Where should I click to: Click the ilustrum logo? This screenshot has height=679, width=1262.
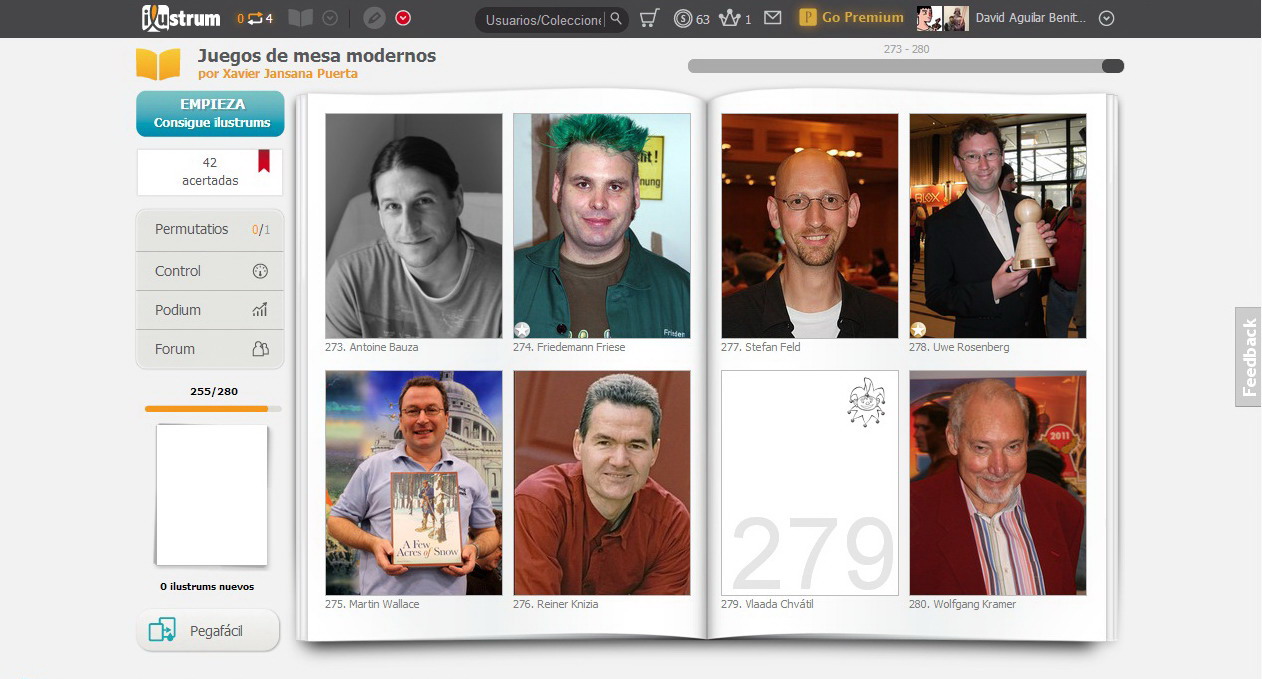point(181,18)
